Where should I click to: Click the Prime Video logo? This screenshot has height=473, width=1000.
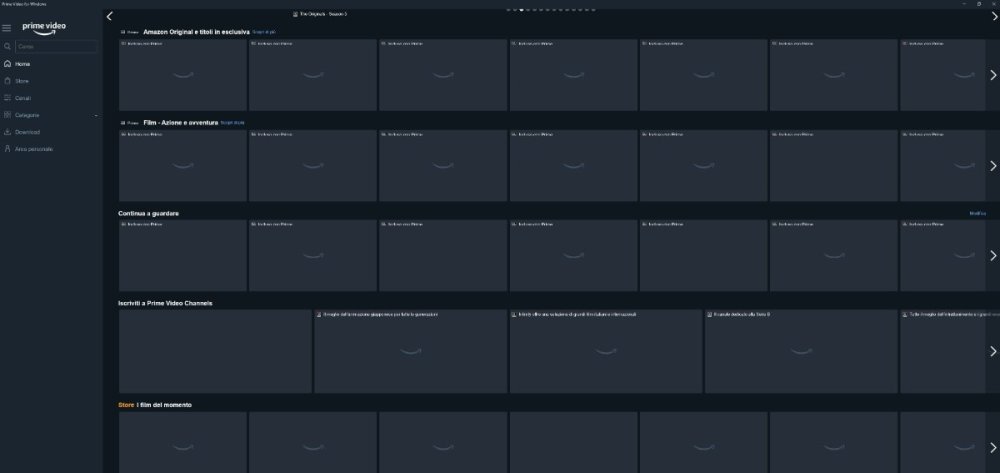[44, 28]
